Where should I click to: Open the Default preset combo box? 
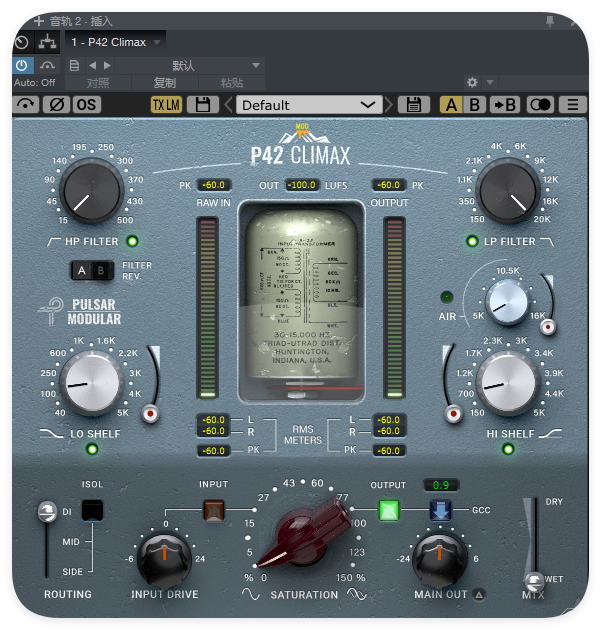[309, 105]
